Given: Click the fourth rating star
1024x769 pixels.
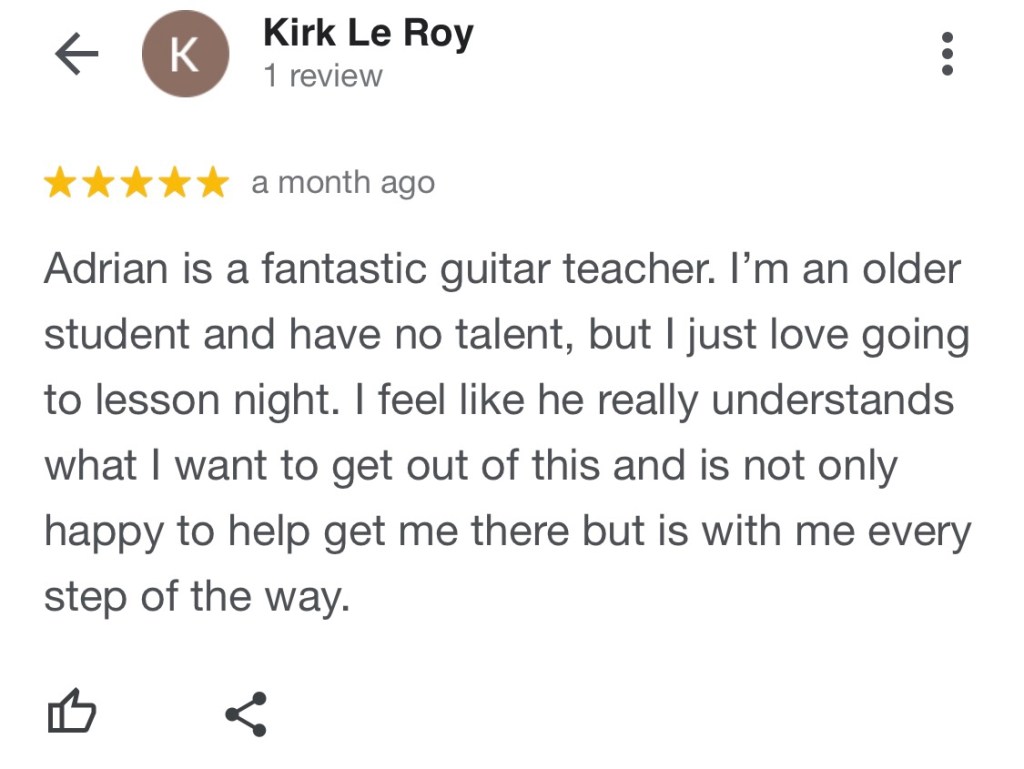Looking at the screenshot, I should (174, 184).
